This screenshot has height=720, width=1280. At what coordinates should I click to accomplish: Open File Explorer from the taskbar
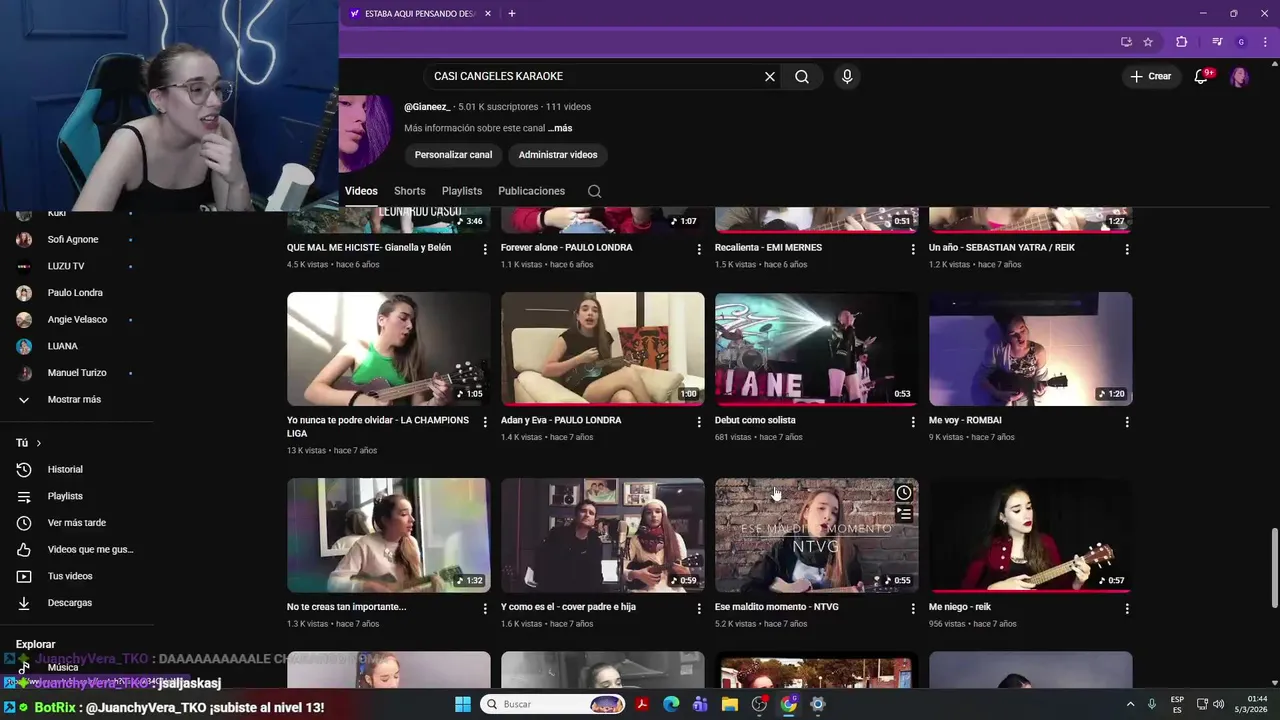pyautogui.click(x=730, y=704)
